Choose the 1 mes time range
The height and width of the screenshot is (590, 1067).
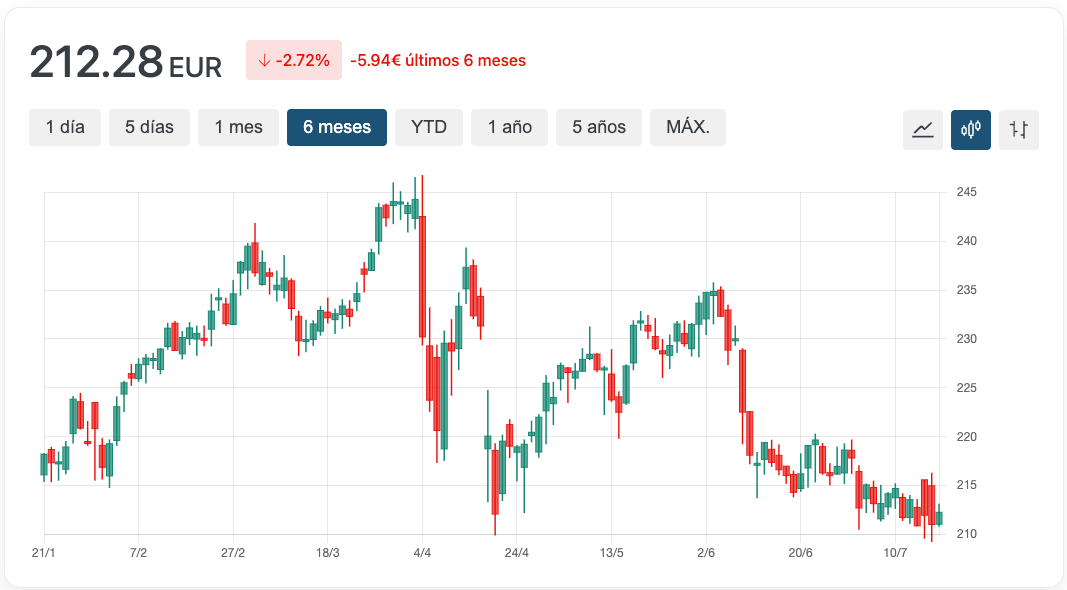(x=238, y=127)
